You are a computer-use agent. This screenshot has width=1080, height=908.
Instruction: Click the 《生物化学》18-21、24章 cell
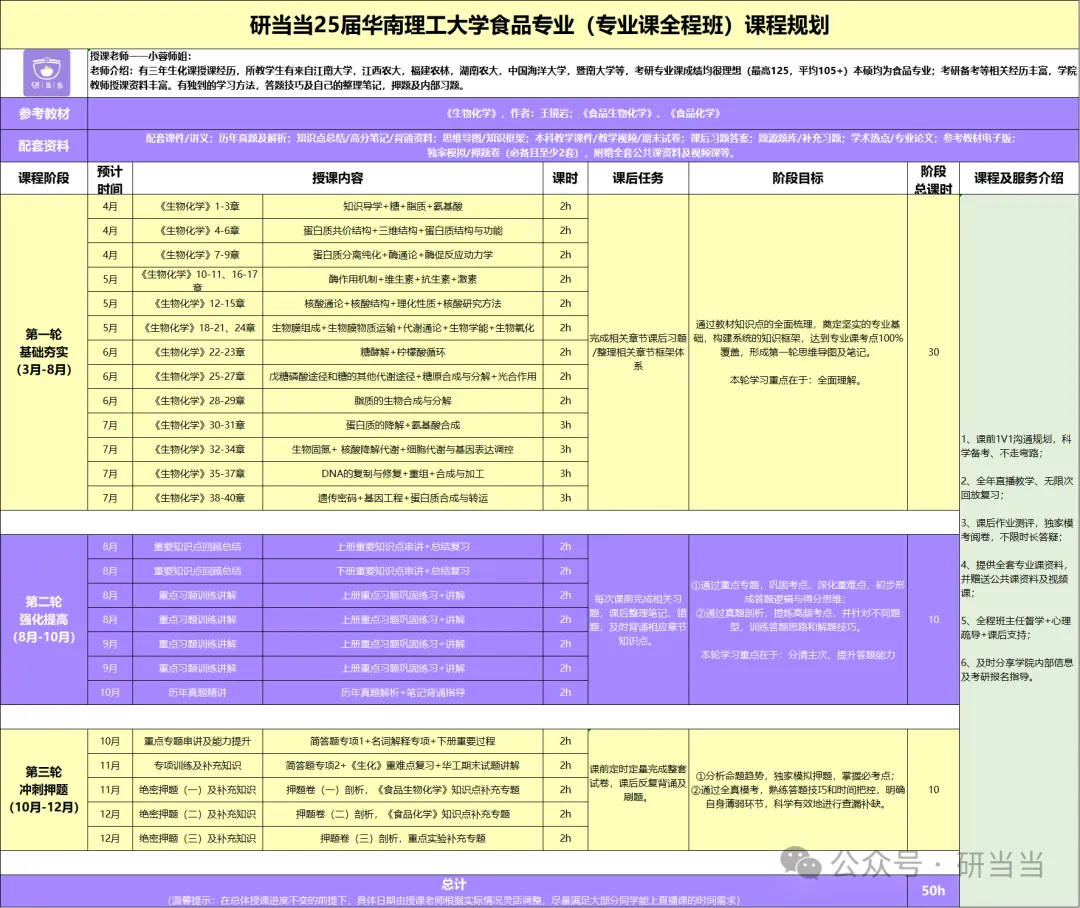click(x=198, y=328)
